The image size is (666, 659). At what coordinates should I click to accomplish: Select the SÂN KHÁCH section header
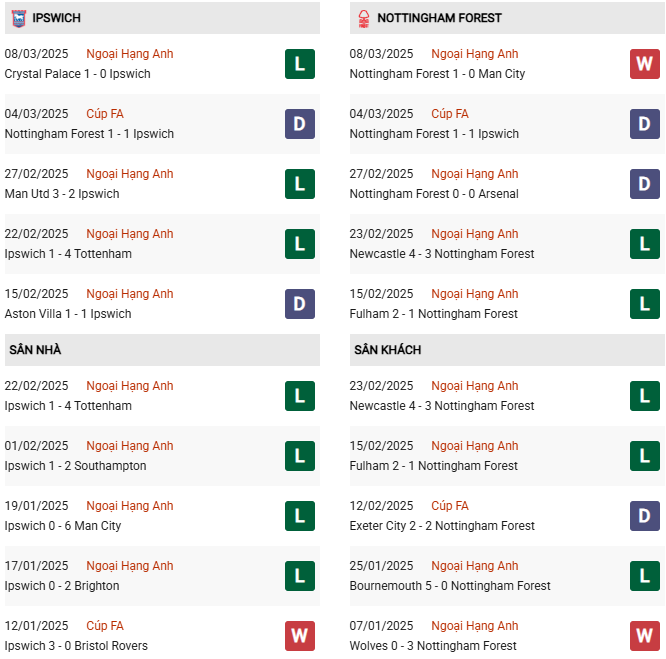(387, 350)
